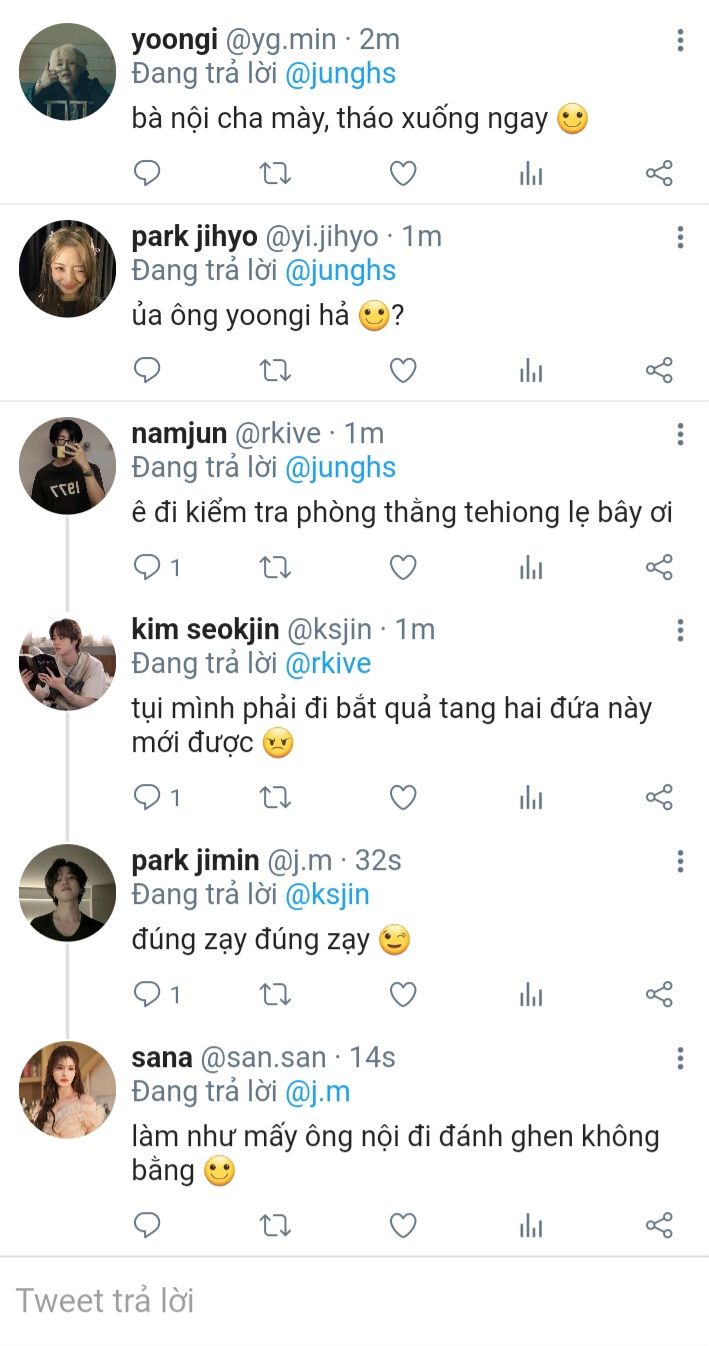Open the @j.m mention in sana's reply

click(318, 1091)
